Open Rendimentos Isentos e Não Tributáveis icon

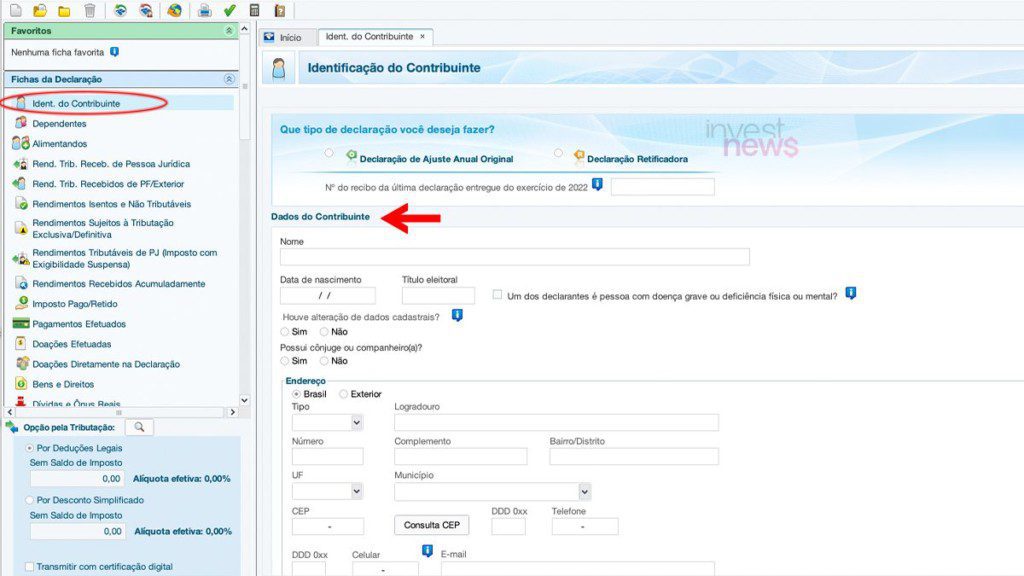[22, 204]
